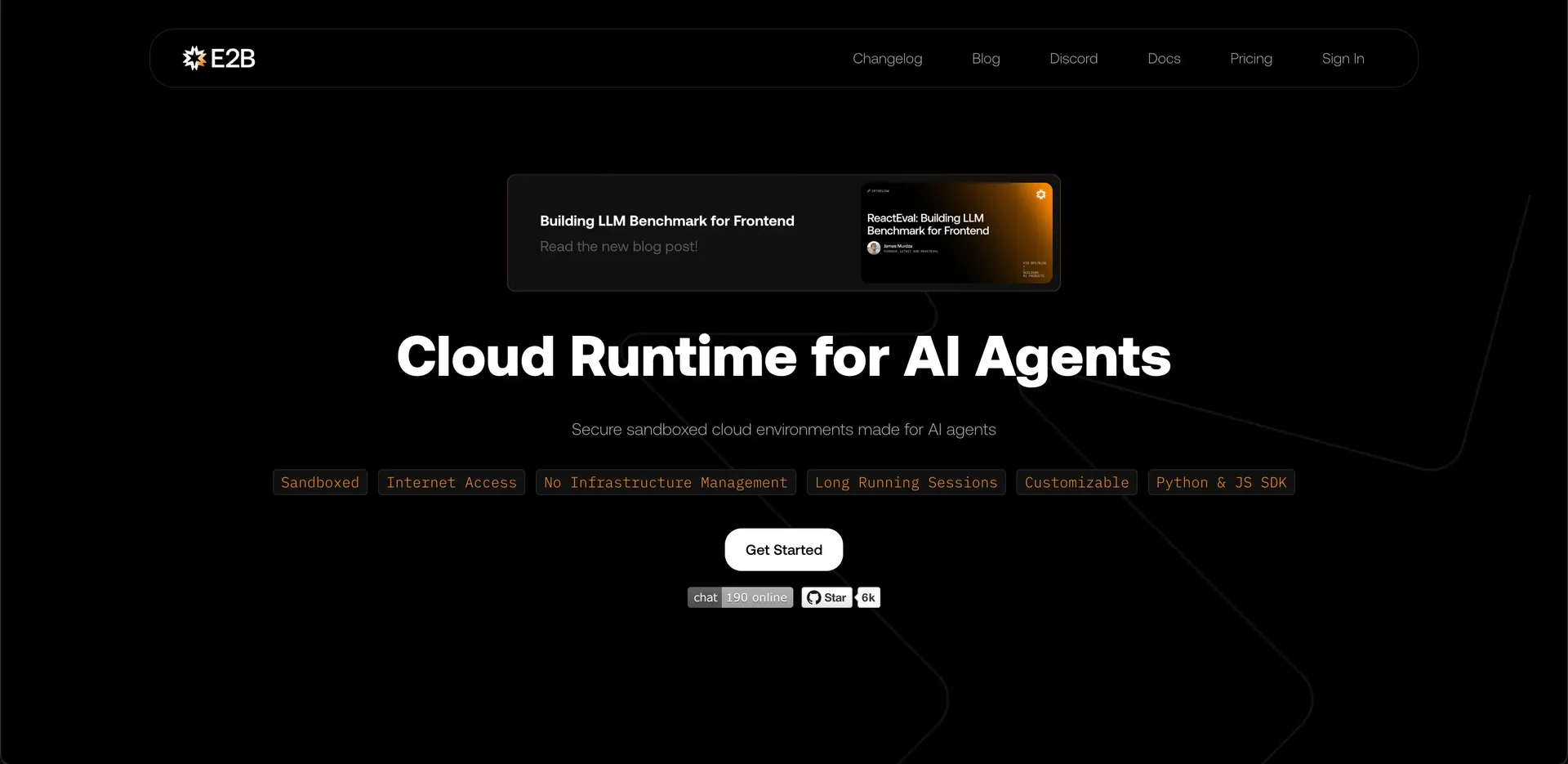The height and width of the screenshot is (764, 1568).
Task: Click the orange gear icon on blog thumbnail
Action: [x=1040, y=194]
